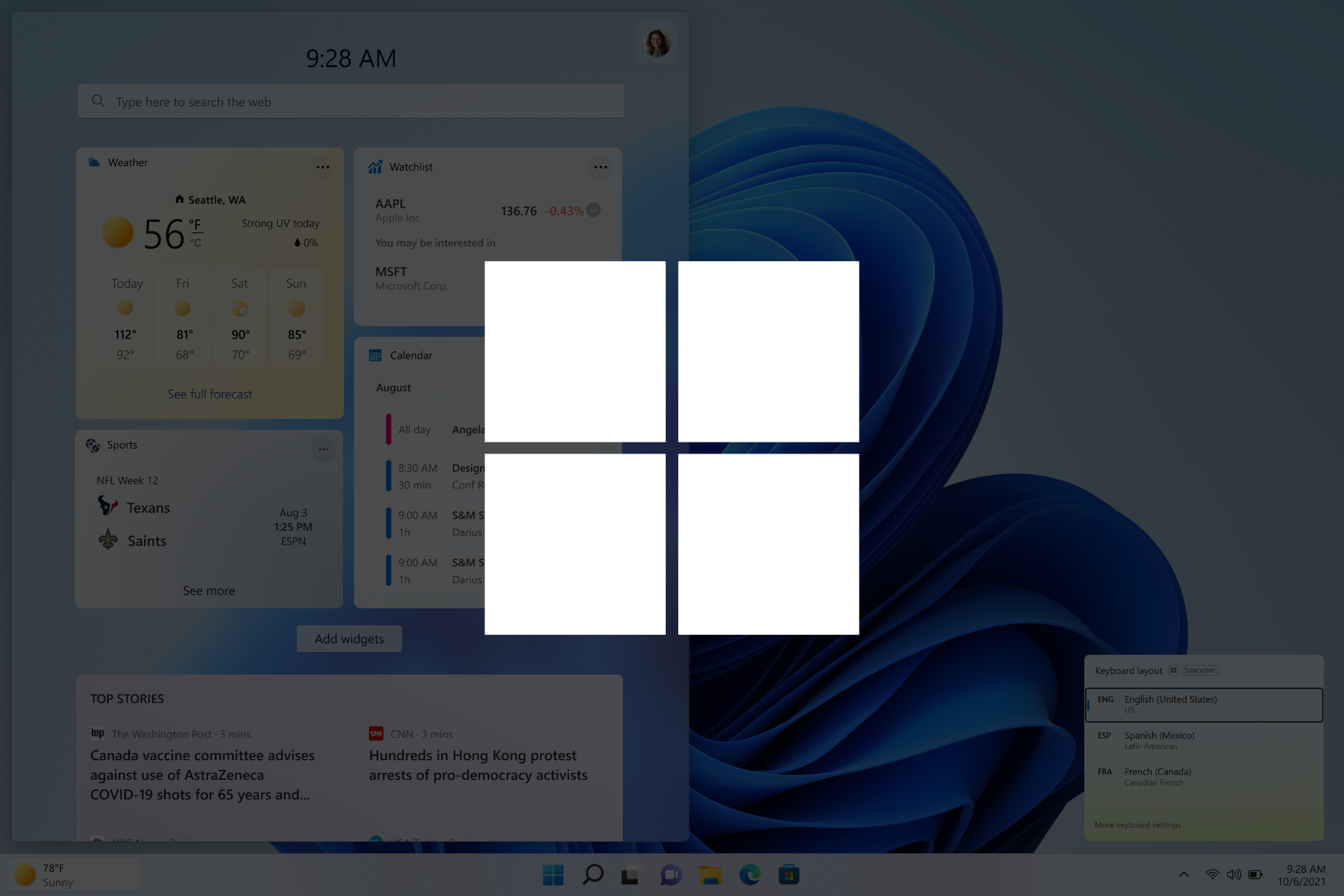Open More keyboard settings
The height and width of the screenshot is (896, 1344).
[x=1137, y=825]
